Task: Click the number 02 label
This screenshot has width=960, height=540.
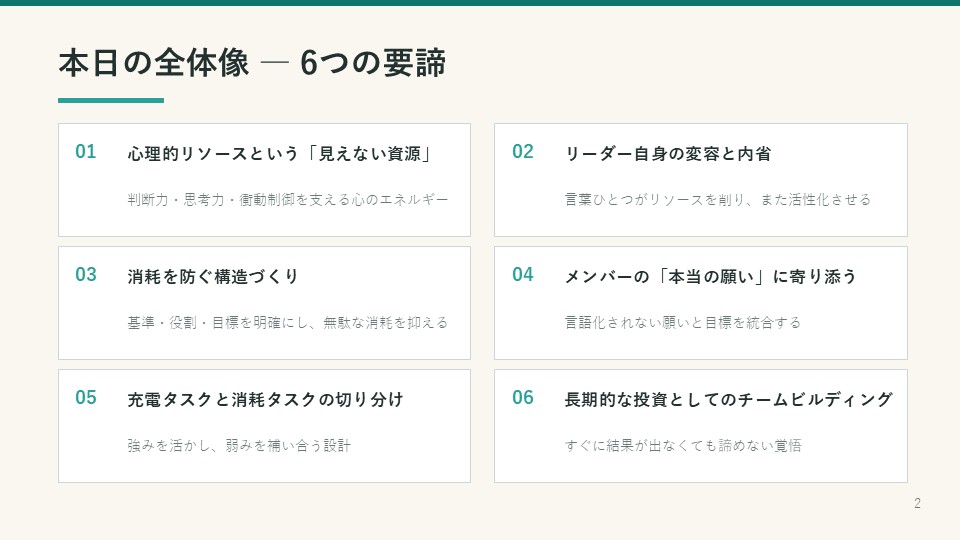Action: point(523,152)
